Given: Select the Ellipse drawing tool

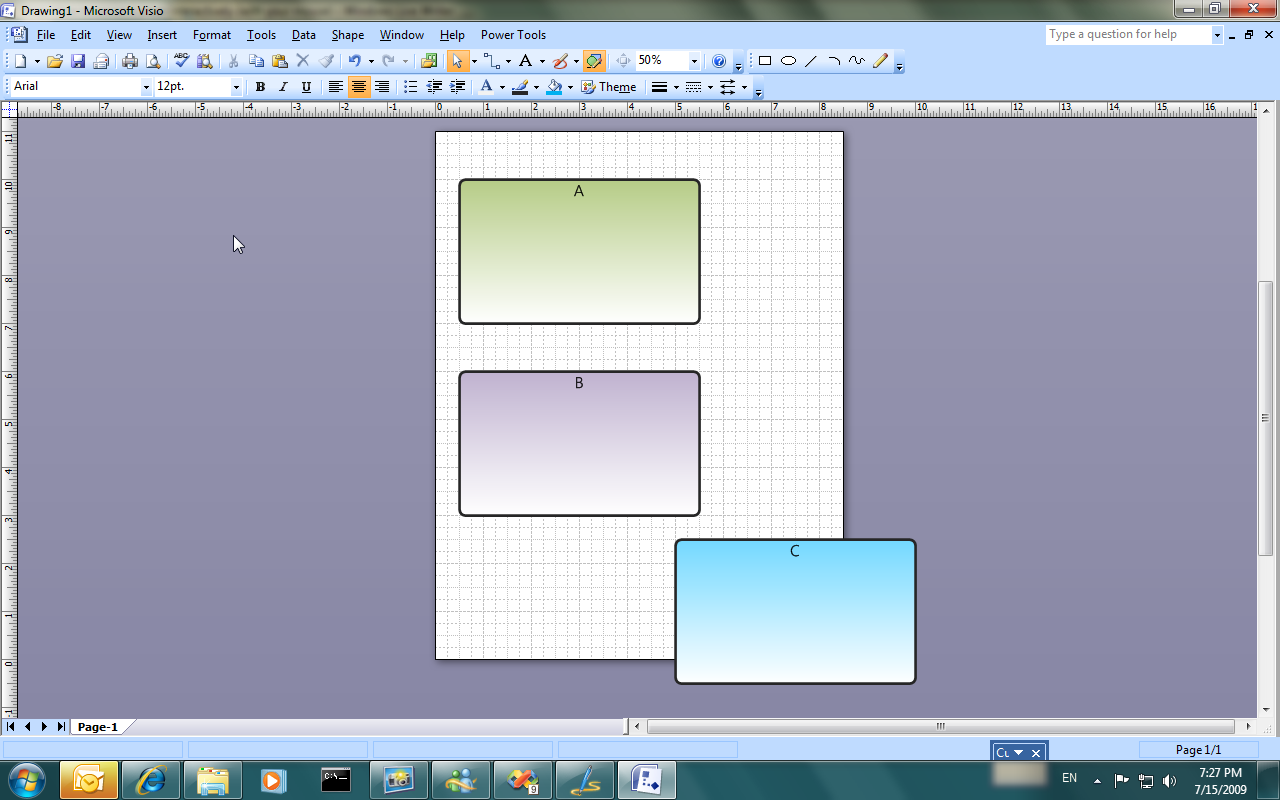Looking at the screenshot, I should click(788, 61).
